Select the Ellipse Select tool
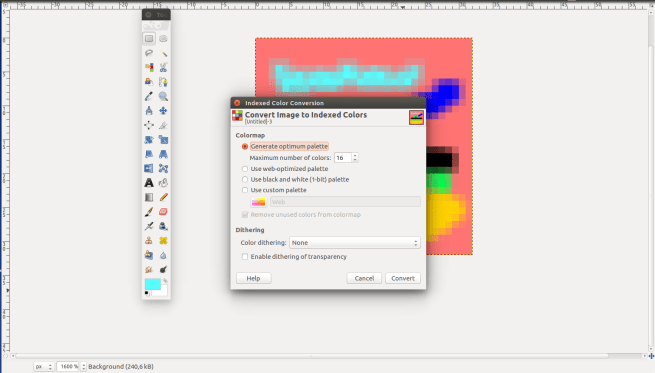The width and height of the screenshot is (655, 373). point(163,38)
